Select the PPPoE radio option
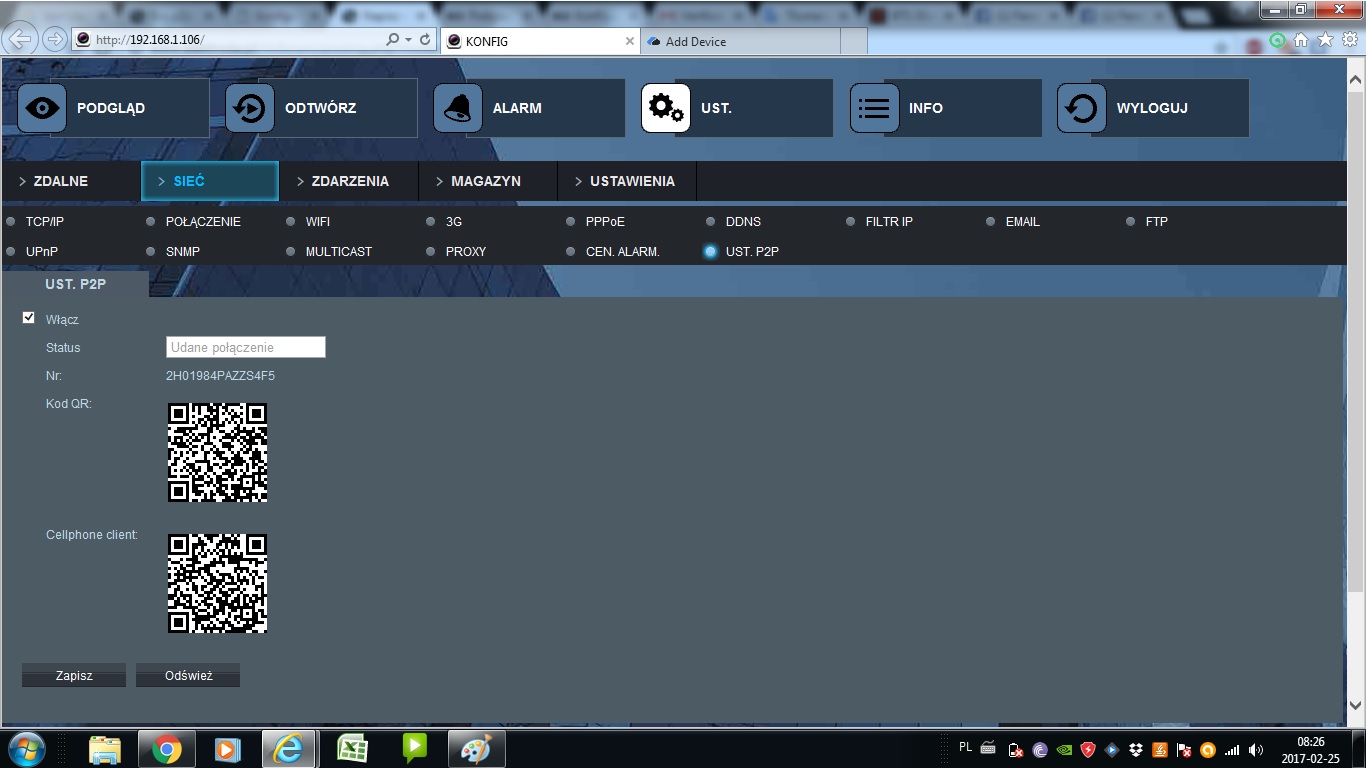Screen dimensions: 1366x768 [571, 222]
